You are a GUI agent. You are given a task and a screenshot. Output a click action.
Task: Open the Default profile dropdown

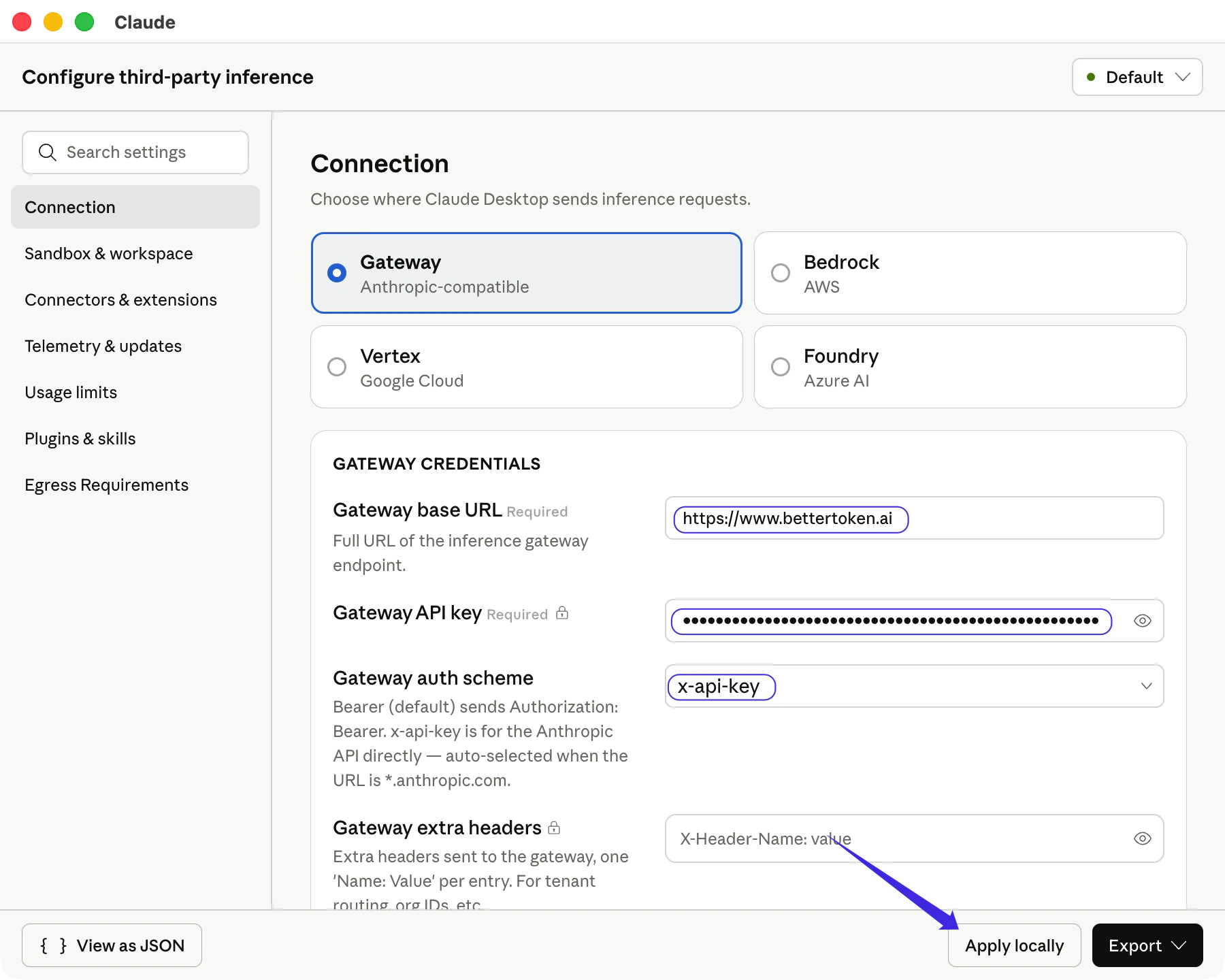pos(1137,77)
